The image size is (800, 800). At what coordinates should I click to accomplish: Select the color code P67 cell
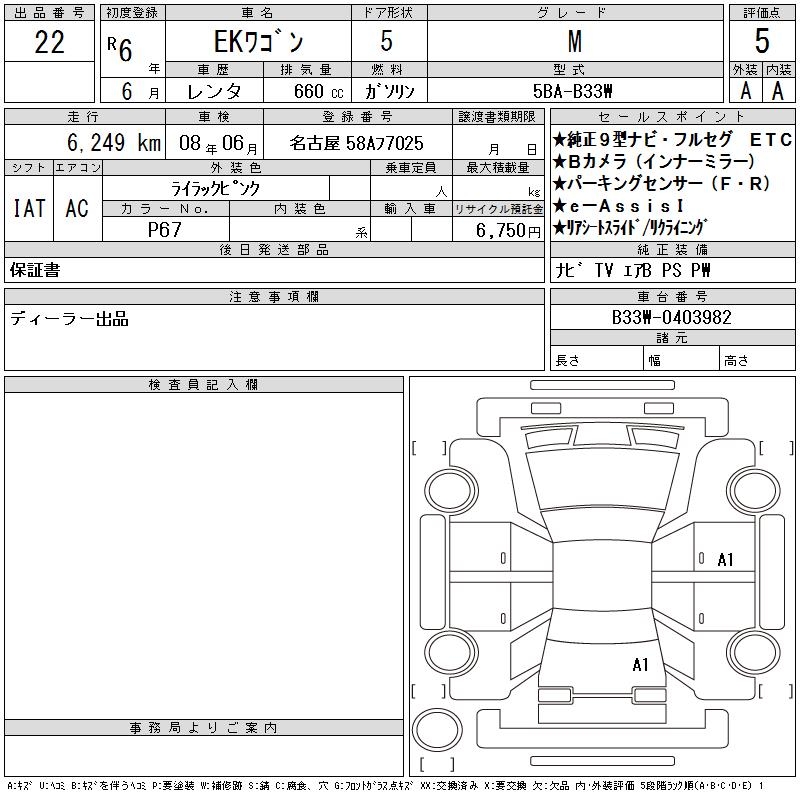165,230
